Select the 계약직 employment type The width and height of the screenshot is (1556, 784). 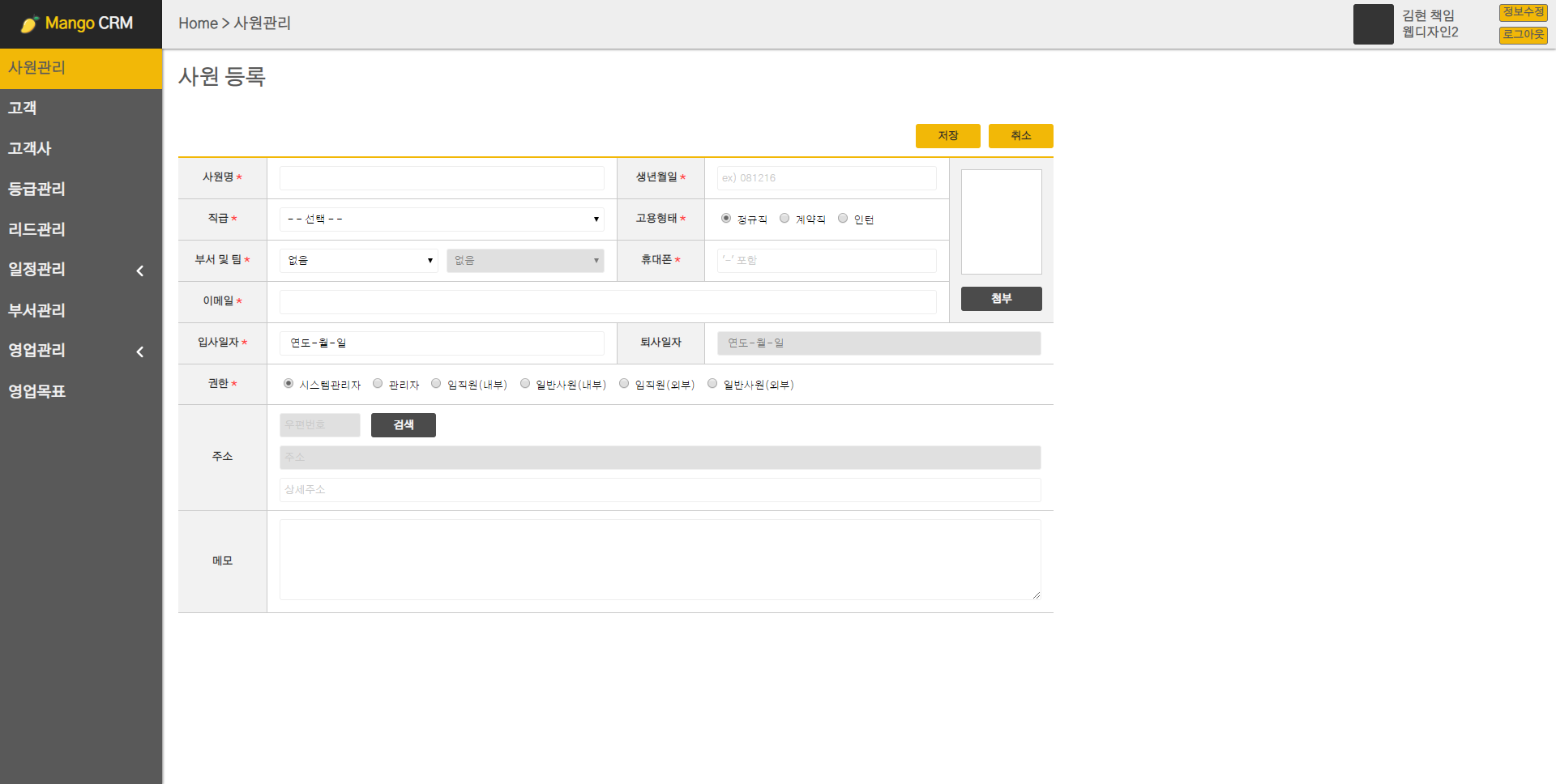pos(784,217)
